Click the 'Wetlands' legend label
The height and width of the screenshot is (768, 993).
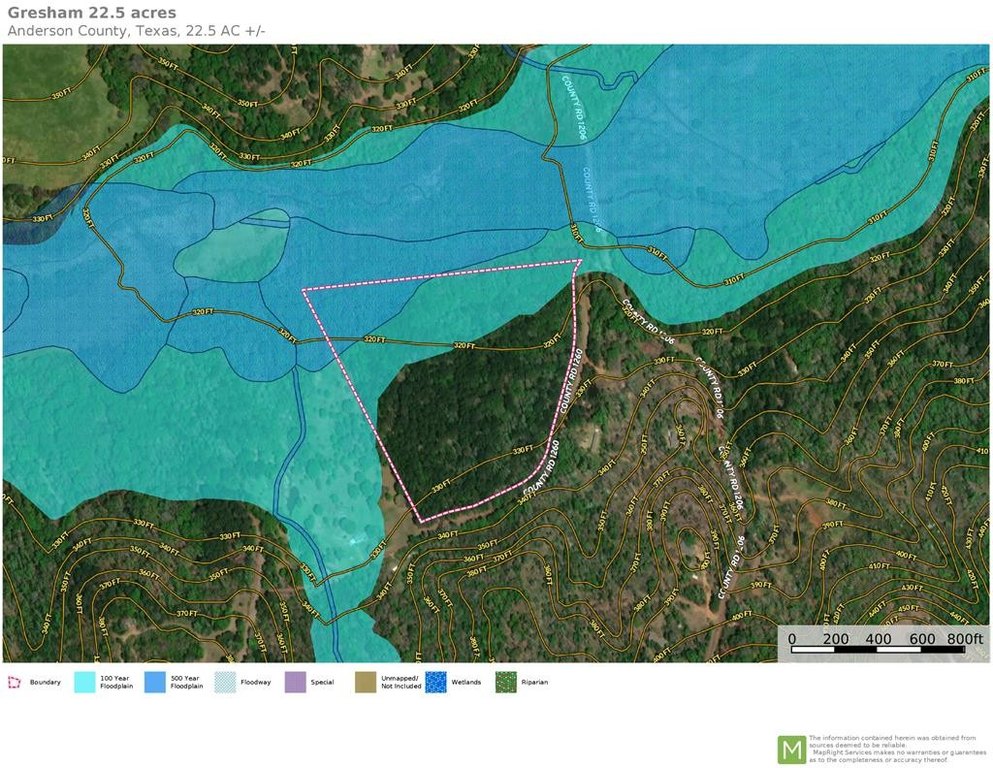[466, 683]
